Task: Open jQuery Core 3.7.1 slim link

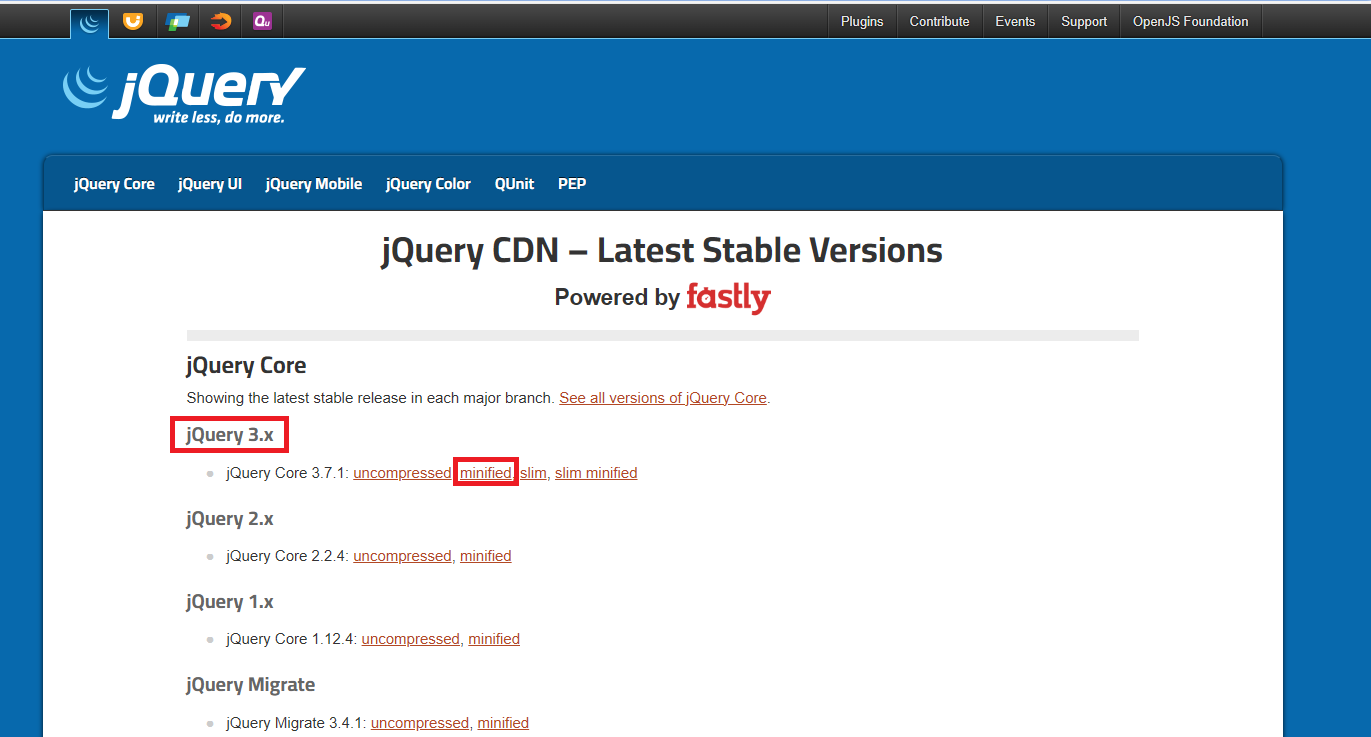Action: (x=533, y=473)
